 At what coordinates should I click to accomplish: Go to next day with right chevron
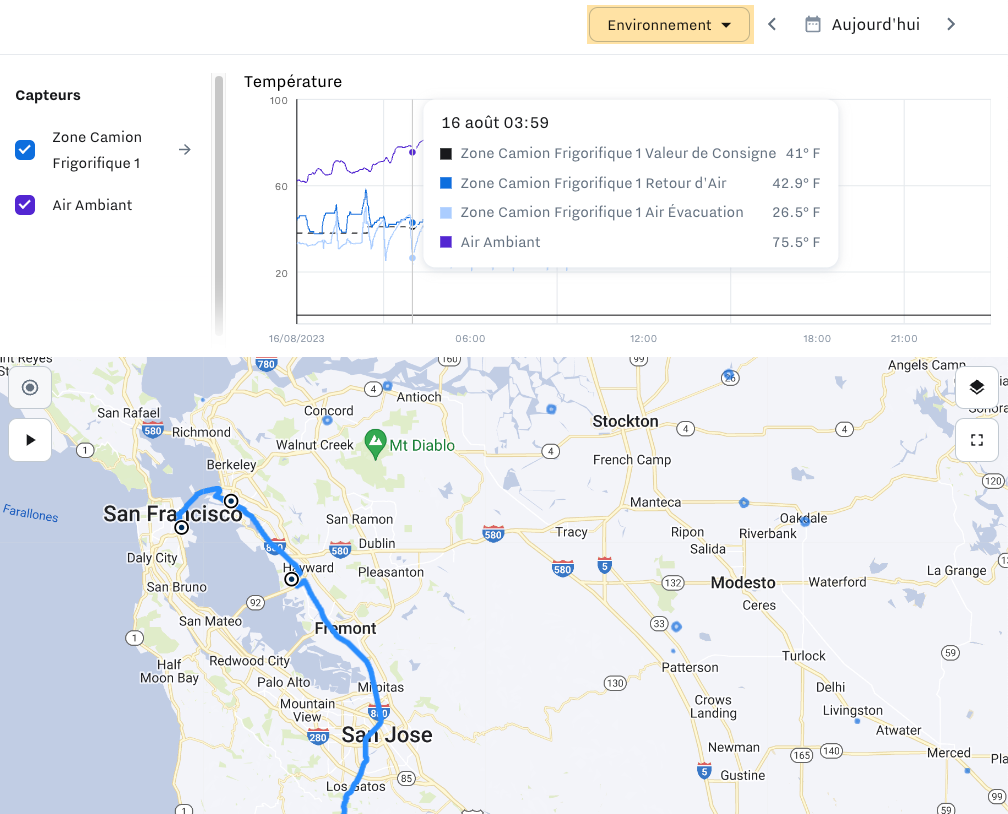[951, 24]
